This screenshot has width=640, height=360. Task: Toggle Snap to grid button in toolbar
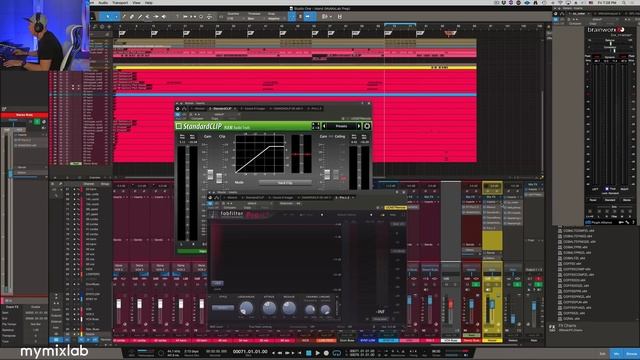tap(292, 17)
